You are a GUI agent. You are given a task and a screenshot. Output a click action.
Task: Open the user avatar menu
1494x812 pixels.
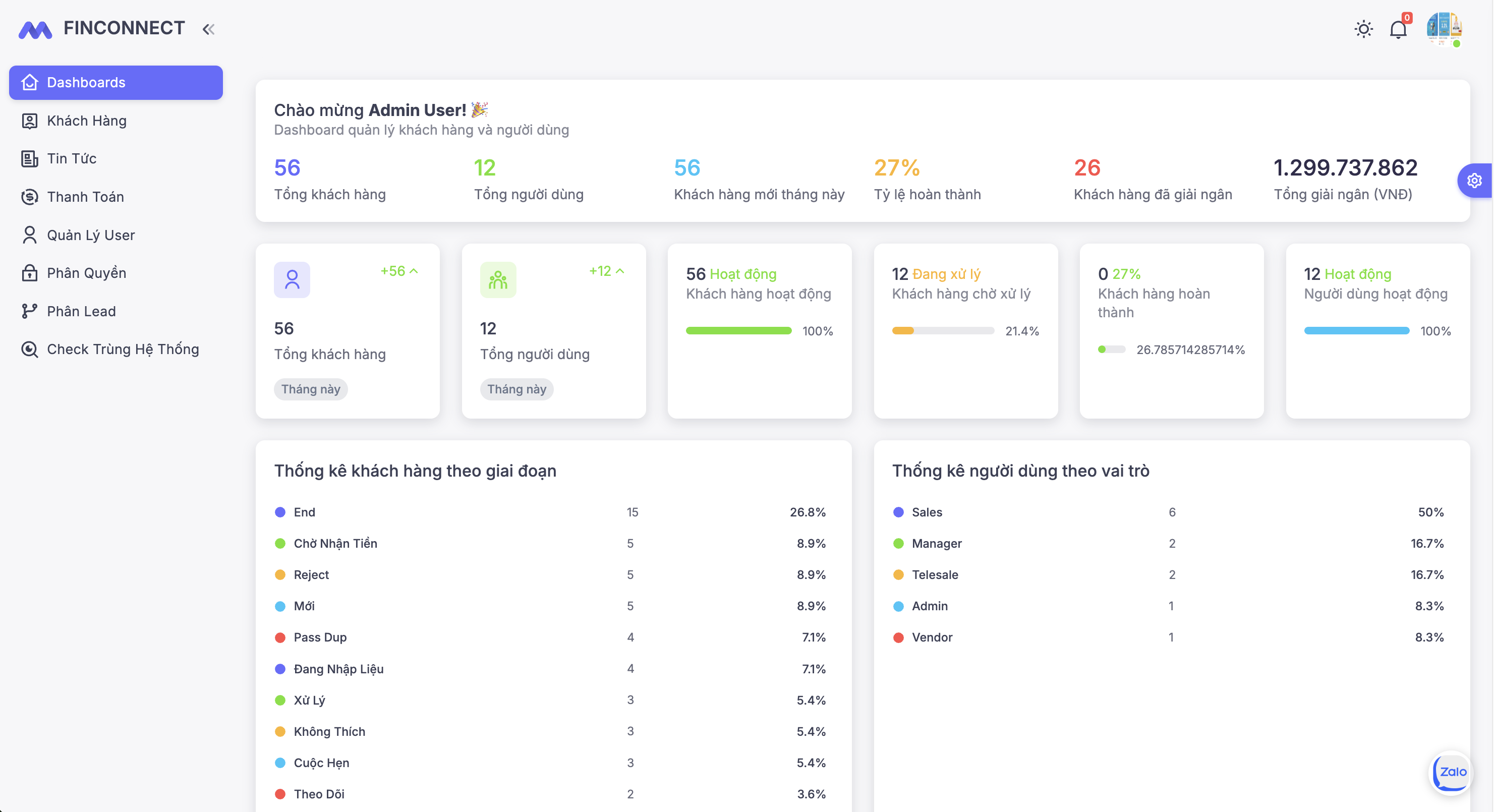1444,28
